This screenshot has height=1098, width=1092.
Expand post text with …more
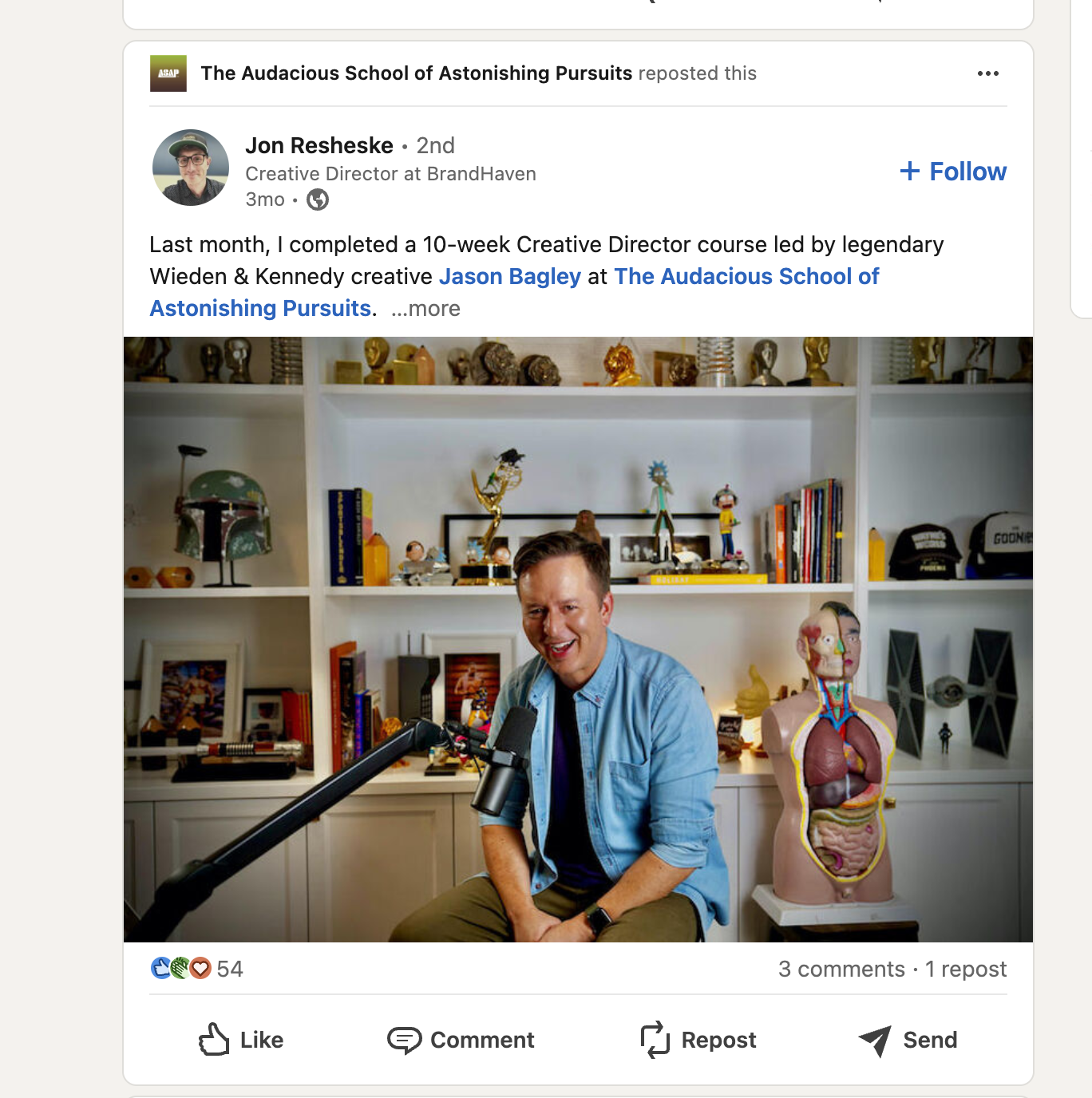pos(425,309)
